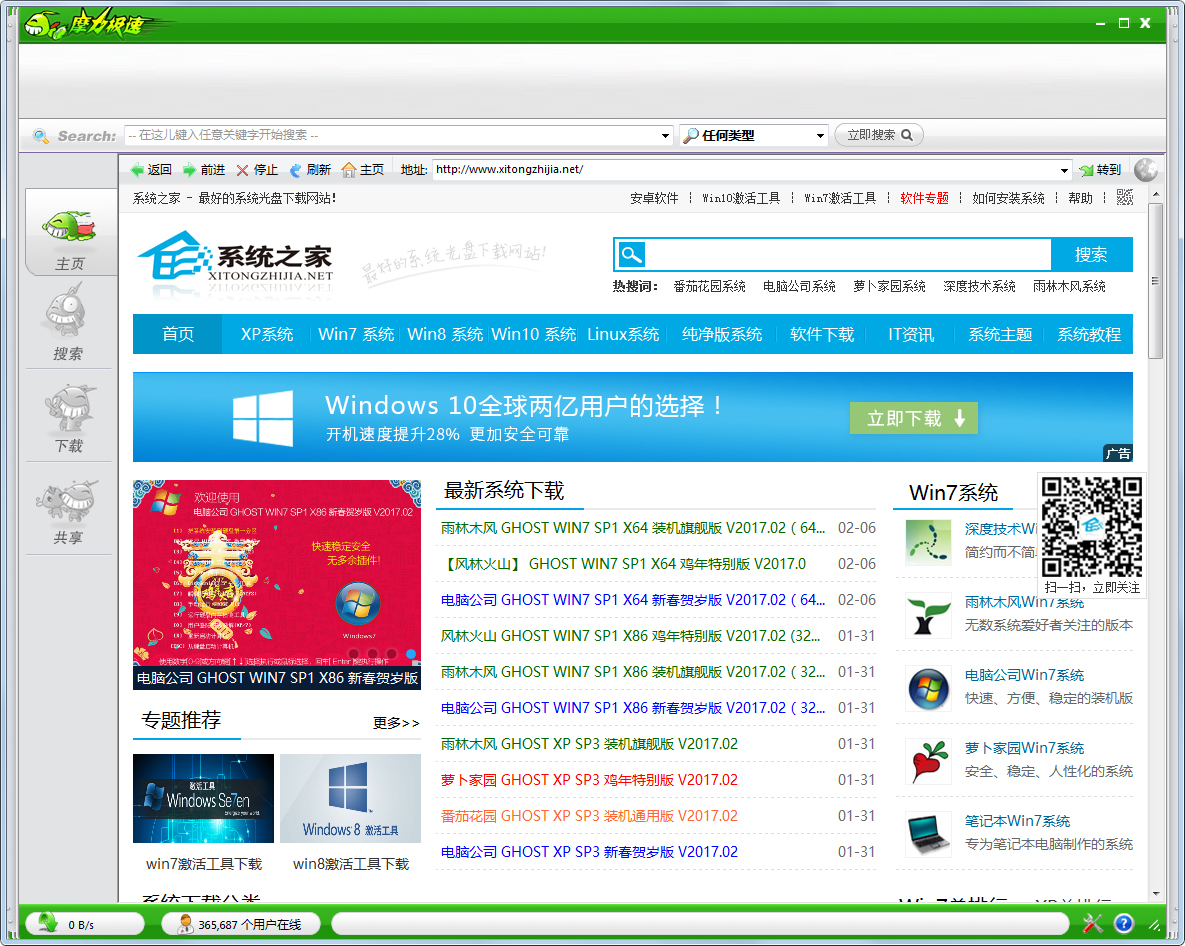The image size is (1185, 946).
Task: Click the win7激活工具 thumbnail image
Action: 203,799
